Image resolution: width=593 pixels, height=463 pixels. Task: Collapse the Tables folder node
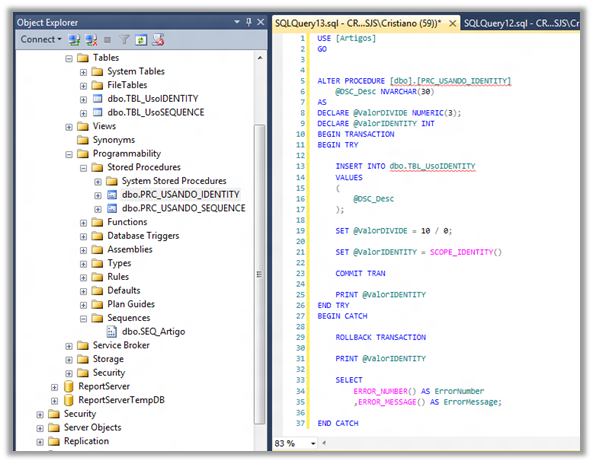69,58
